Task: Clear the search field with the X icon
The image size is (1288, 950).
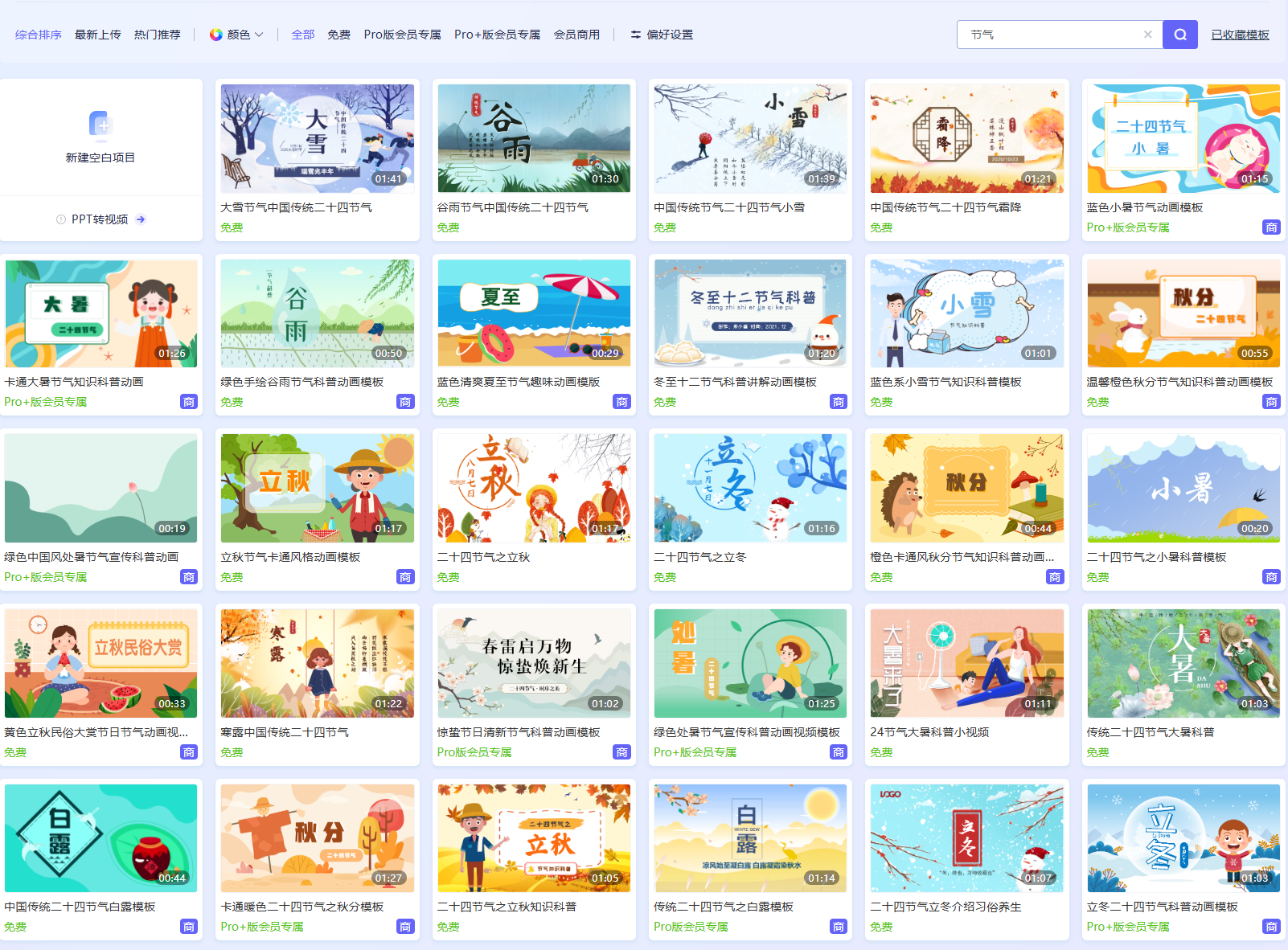Action: click(x=1147, y=35)
